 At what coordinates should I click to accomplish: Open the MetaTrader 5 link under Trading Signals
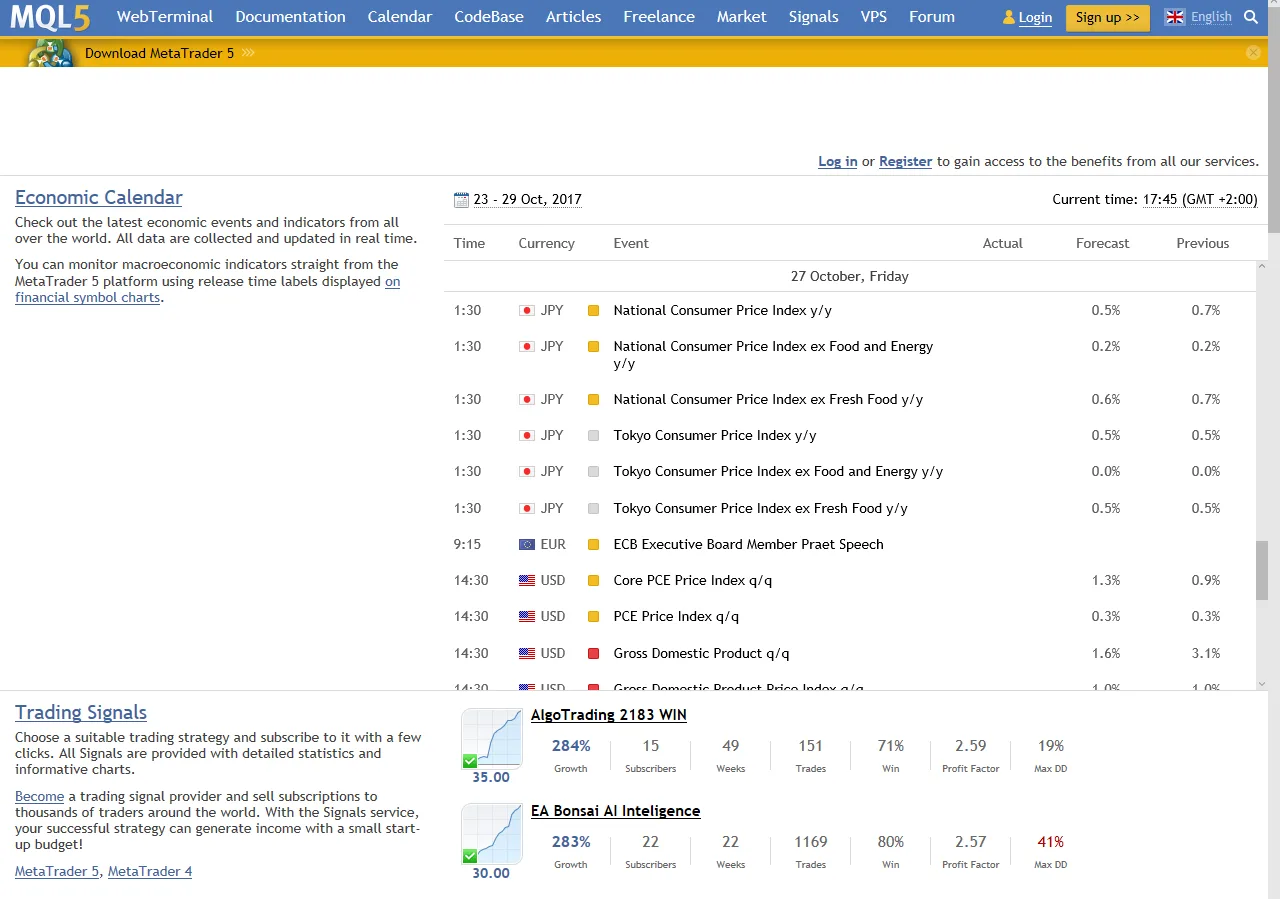click(x=58, y=871)
